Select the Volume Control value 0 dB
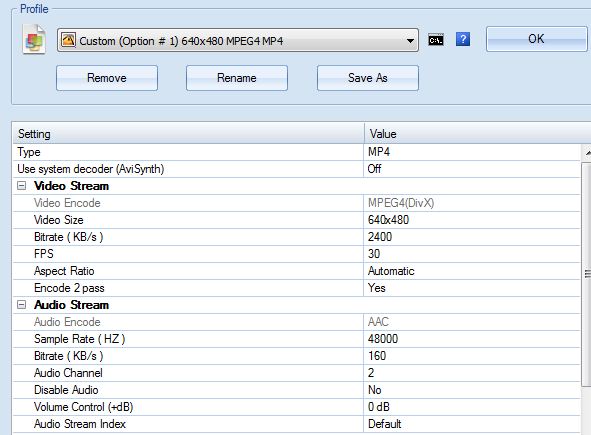 coord(379,407)
